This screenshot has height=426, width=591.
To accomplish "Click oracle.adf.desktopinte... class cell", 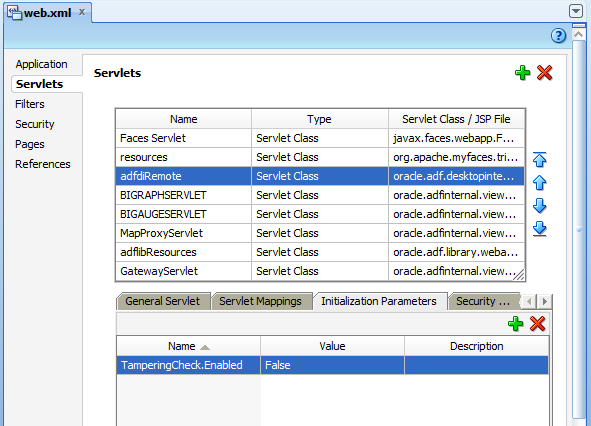I will coord(456,176).
